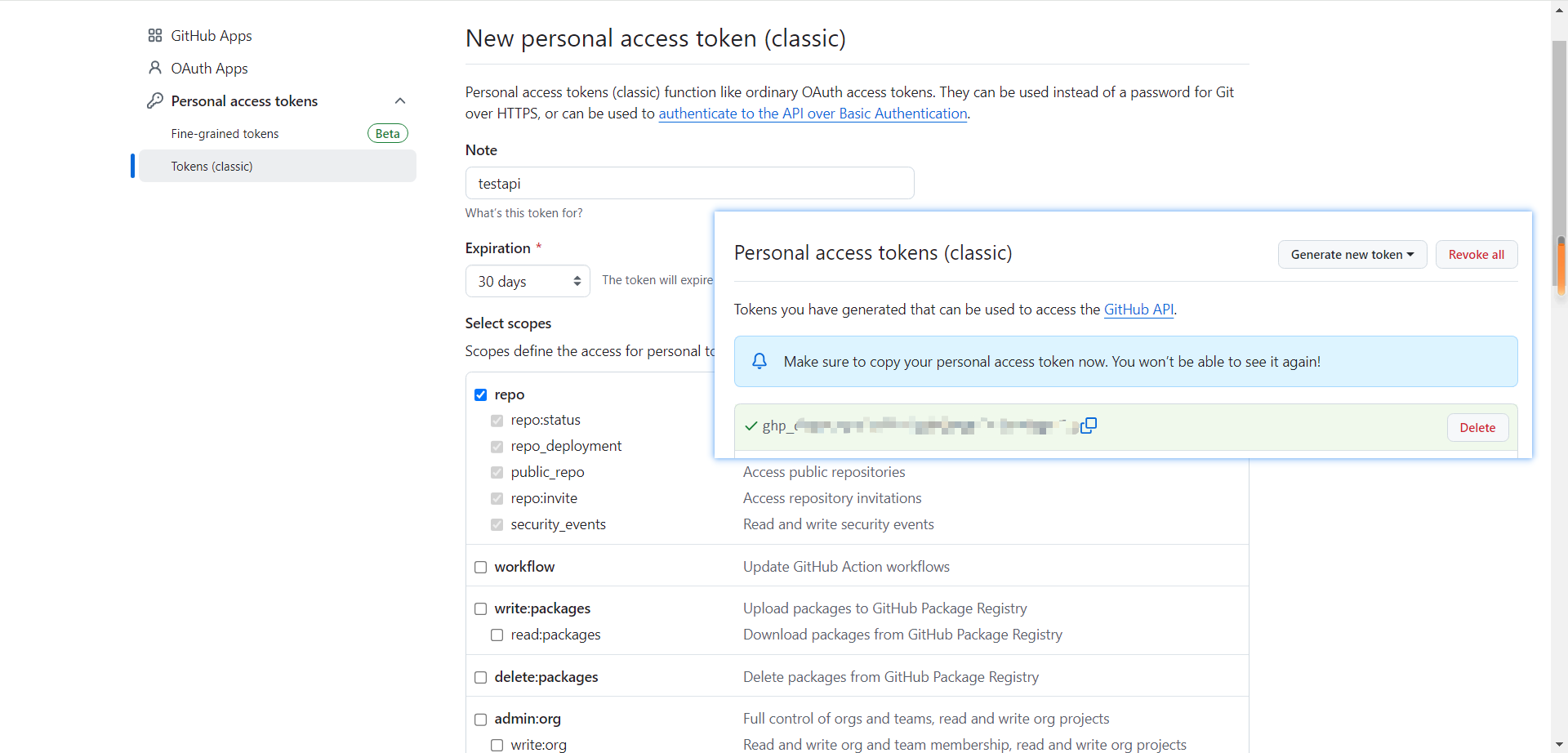Click the OAuth Apps person icon
The height and width of the screenshot is (753, 1568).
click(x=155, y=68)
